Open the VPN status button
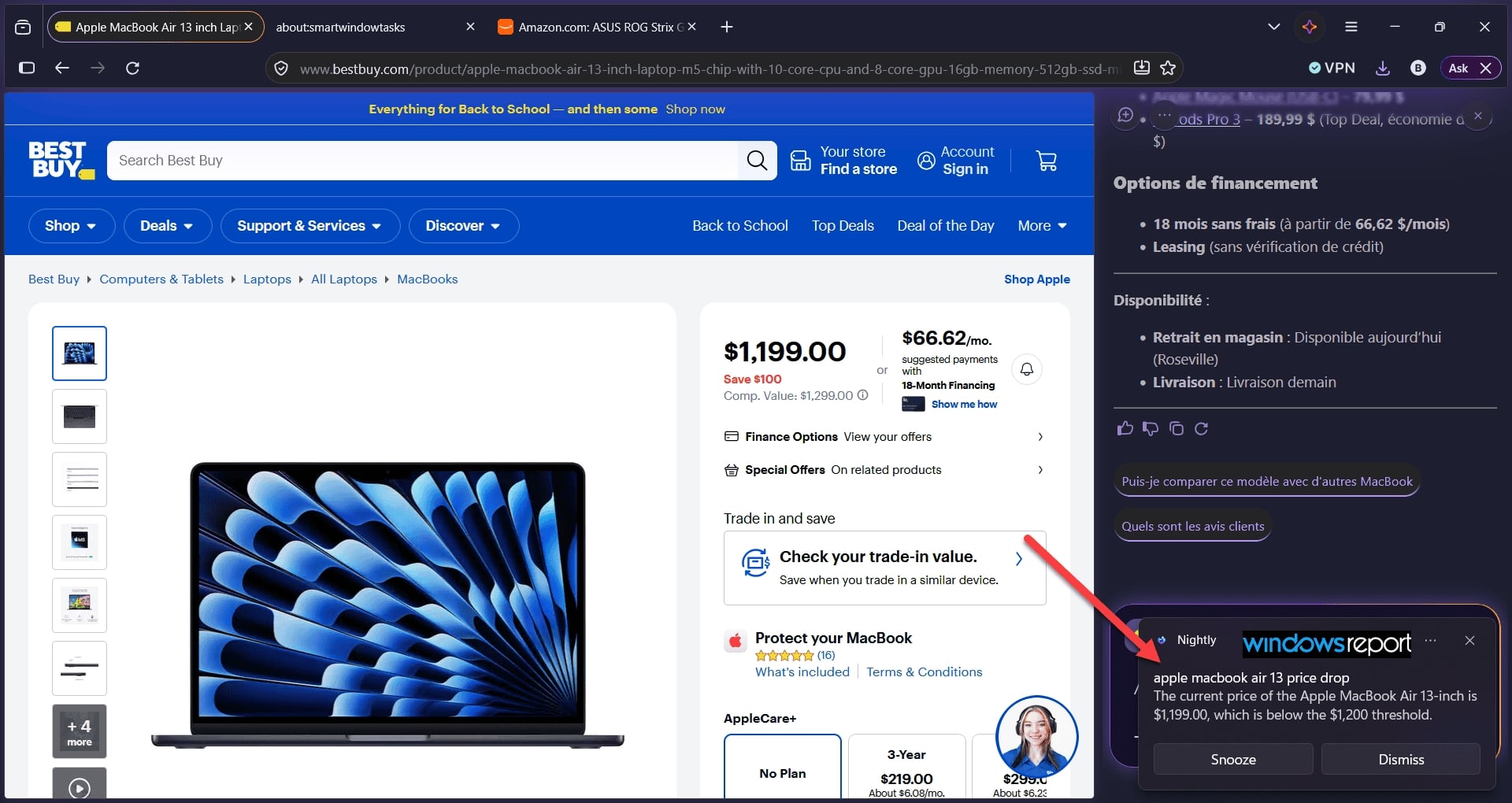Screen dimensions: 1512x803 click(x=1332, y=68)
